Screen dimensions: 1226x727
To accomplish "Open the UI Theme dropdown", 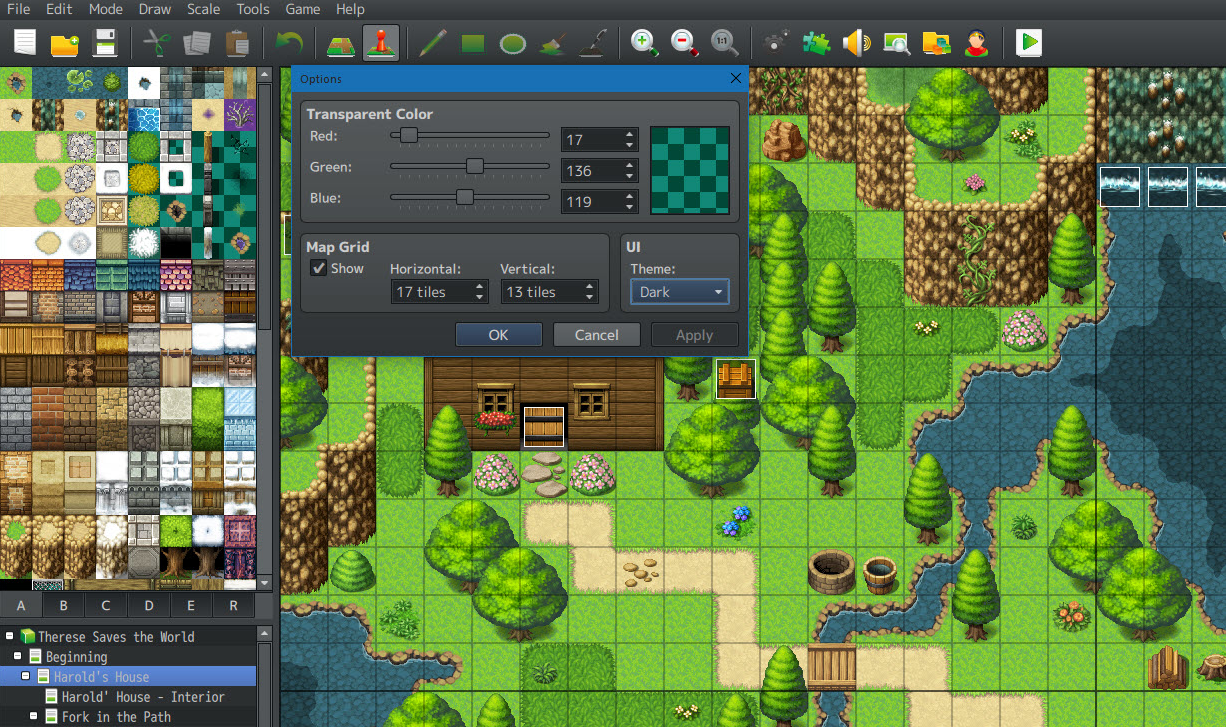I will click(x=679, y=291).
